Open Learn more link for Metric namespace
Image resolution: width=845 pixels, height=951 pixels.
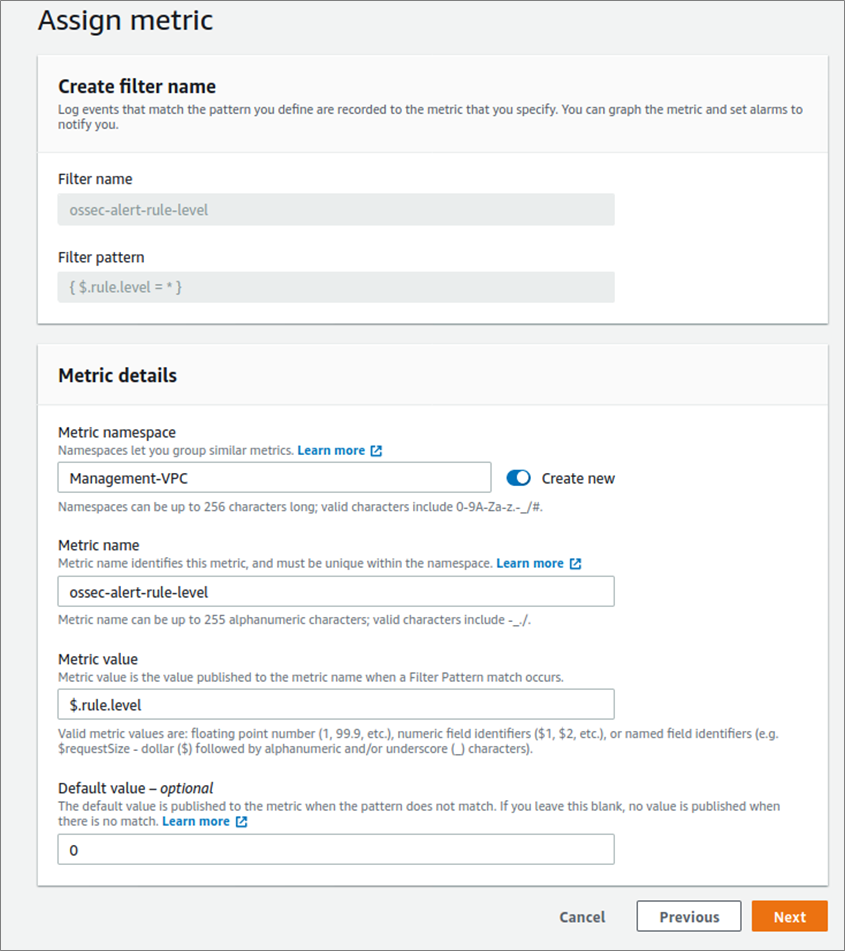coord(331,451)
